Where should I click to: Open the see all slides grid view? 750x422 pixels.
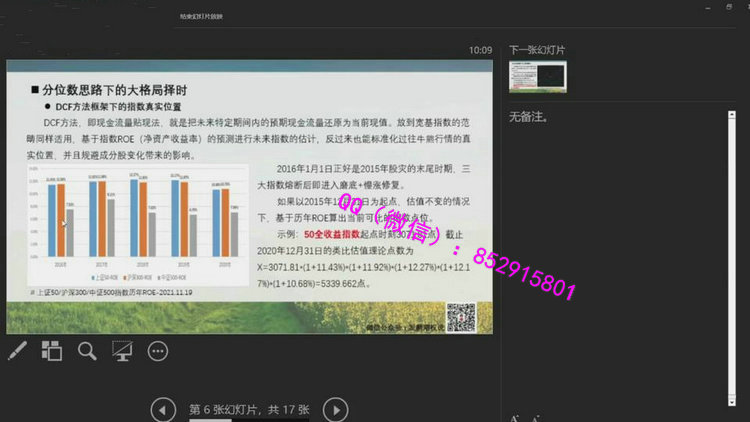pos(52,351)
